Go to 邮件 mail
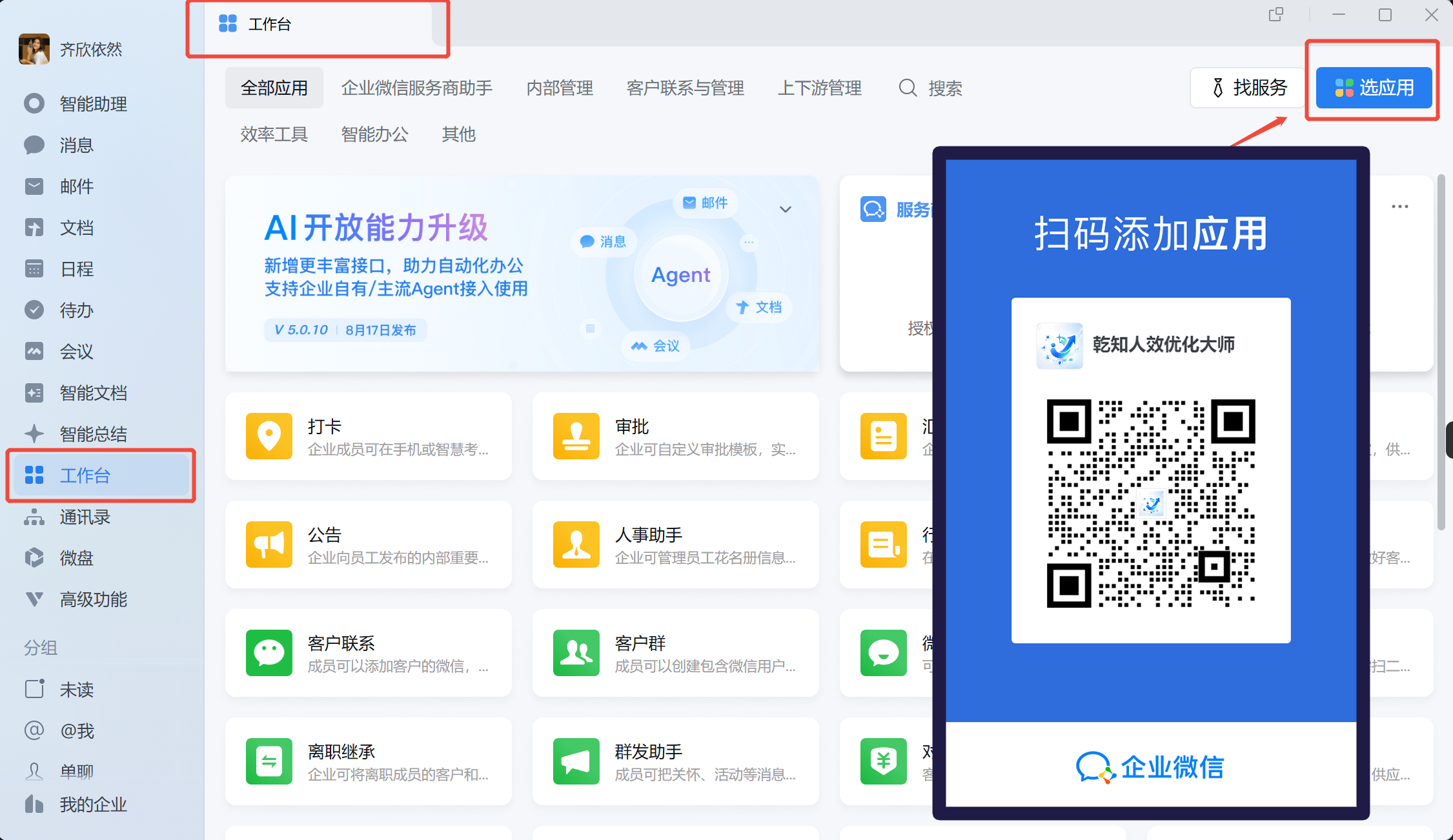The height and width of the screenshot is (840, 1453). coord(100,186)
